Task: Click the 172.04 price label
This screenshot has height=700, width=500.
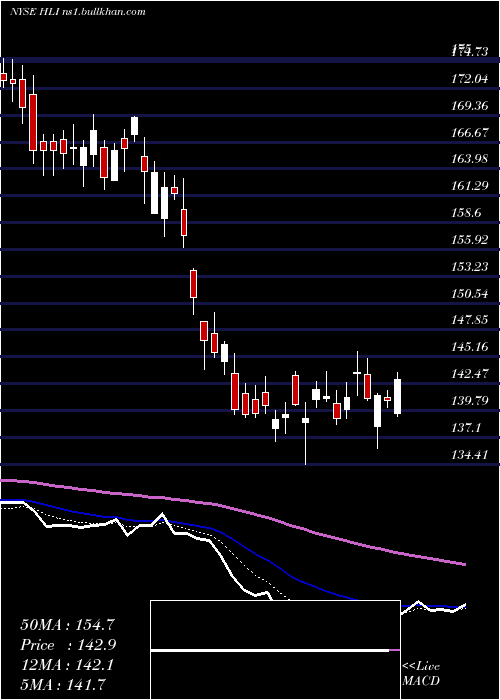Action: (x=469, y=79)
